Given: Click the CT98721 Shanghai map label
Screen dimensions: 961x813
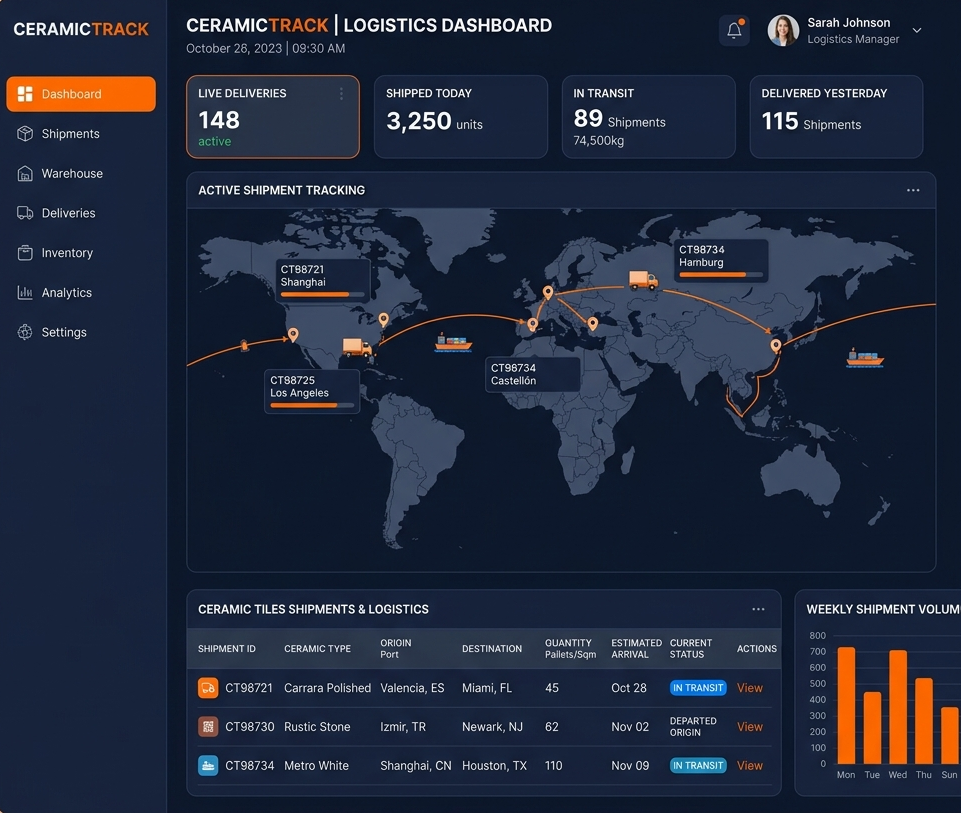Looking at the screenshot, I should [323, 281].
